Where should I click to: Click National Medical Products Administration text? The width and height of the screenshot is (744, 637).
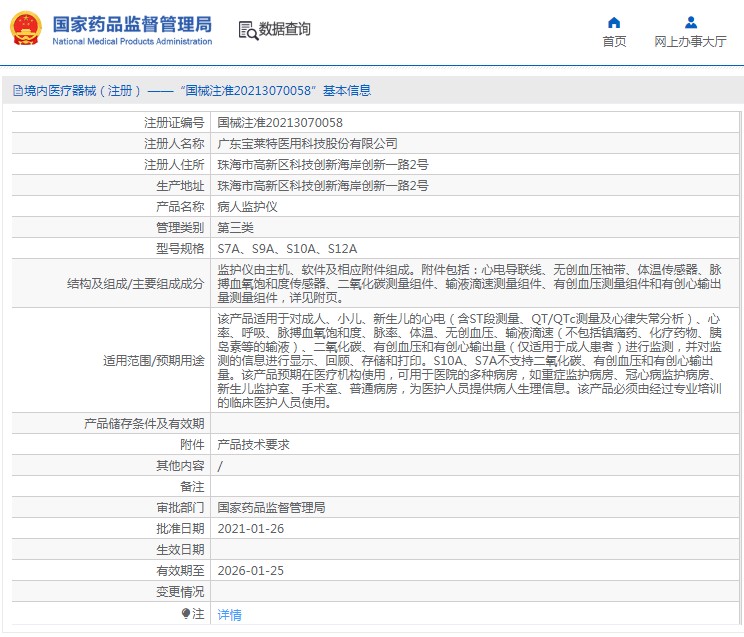(132, 41)
